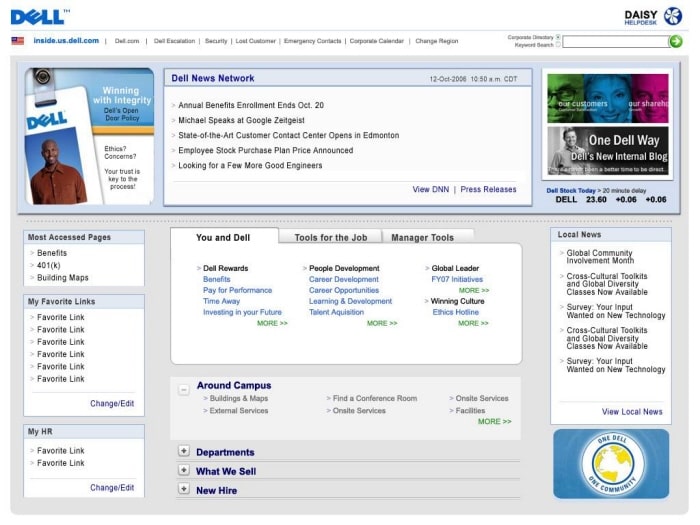Open FY07 Initiatives link
Screen dimensions: 700x525
click(x=457, y=279)
